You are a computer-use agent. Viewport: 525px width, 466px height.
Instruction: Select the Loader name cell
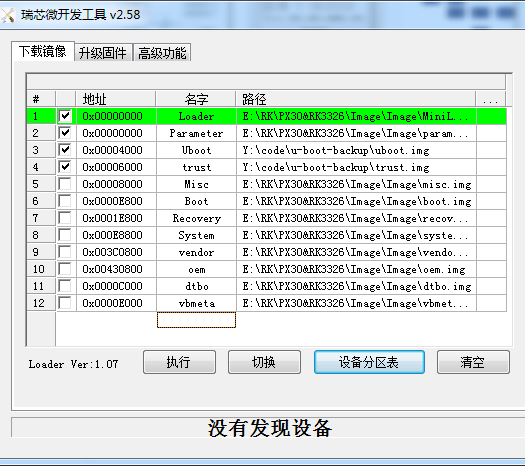point(196,116)
